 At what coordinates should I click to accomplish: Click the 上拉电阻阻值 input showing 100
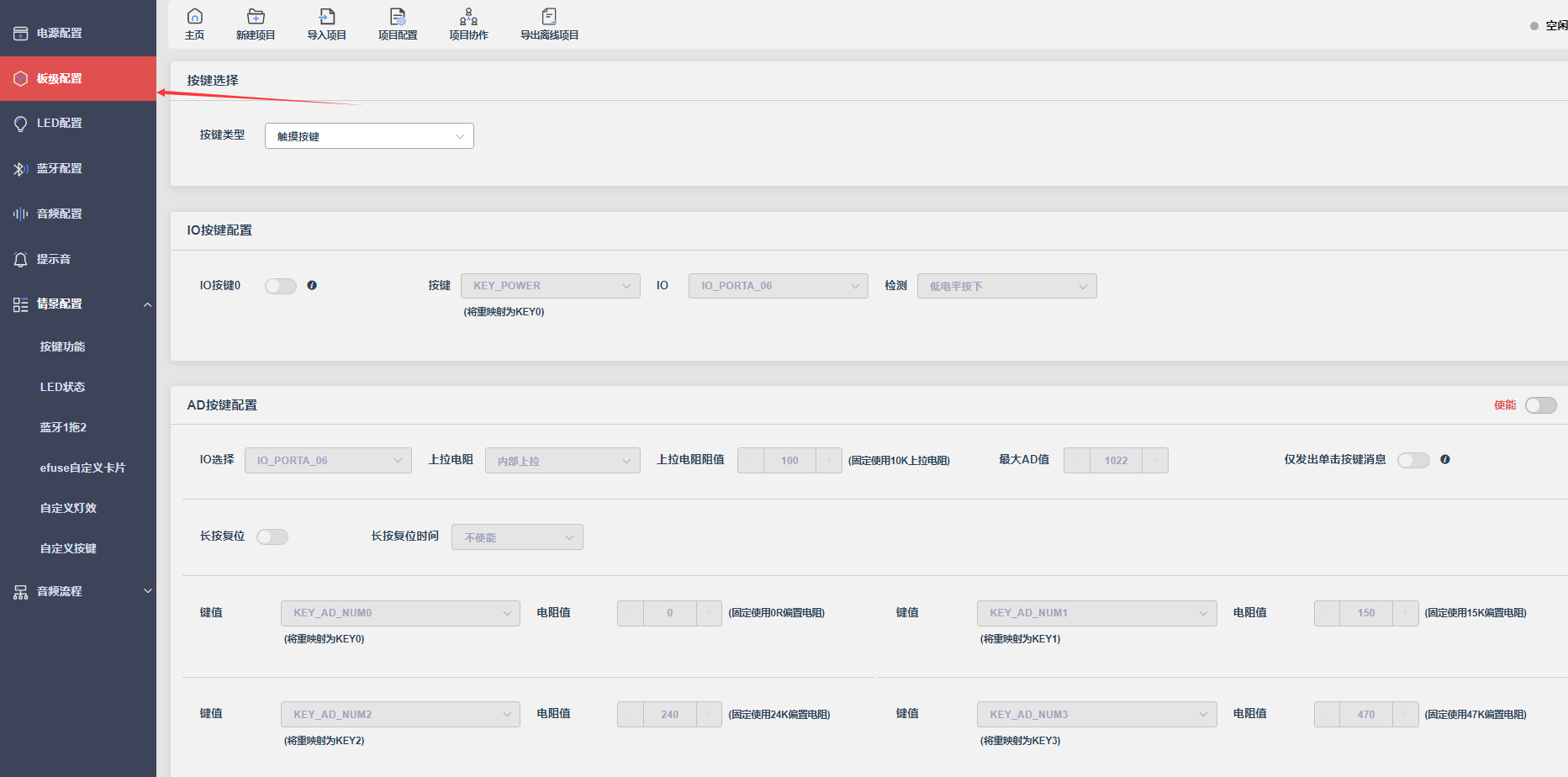pos(789,461)
